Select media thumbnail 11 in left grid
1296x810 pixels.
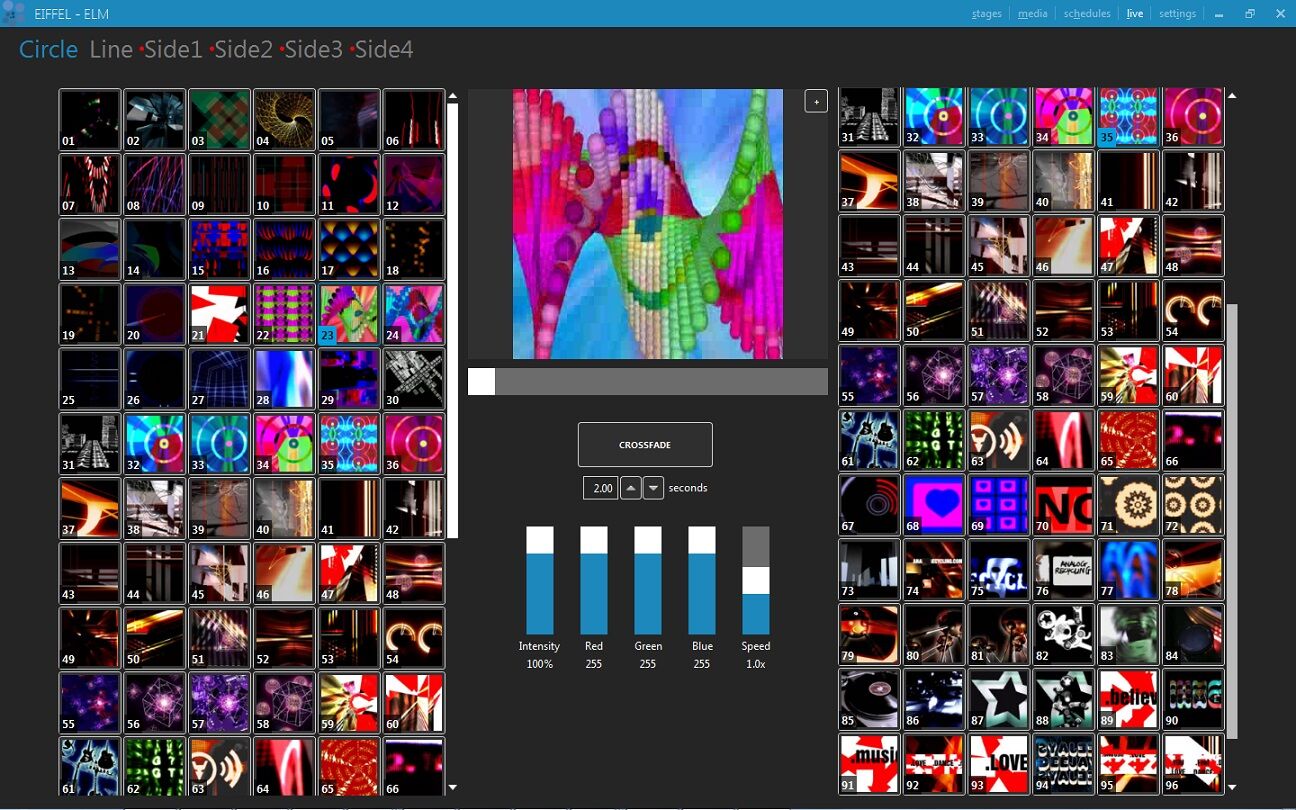[x=349, y=185]
